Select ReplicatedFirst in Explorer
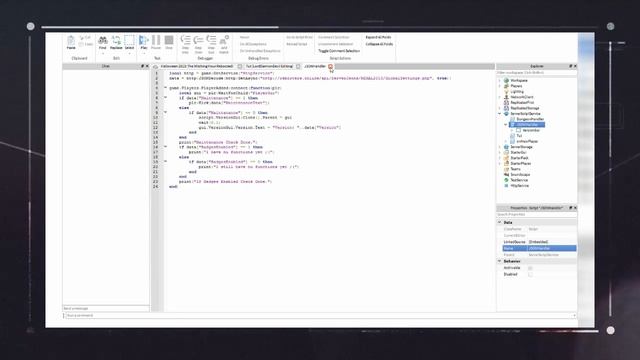The image size is (640, 360). (522, 102)
